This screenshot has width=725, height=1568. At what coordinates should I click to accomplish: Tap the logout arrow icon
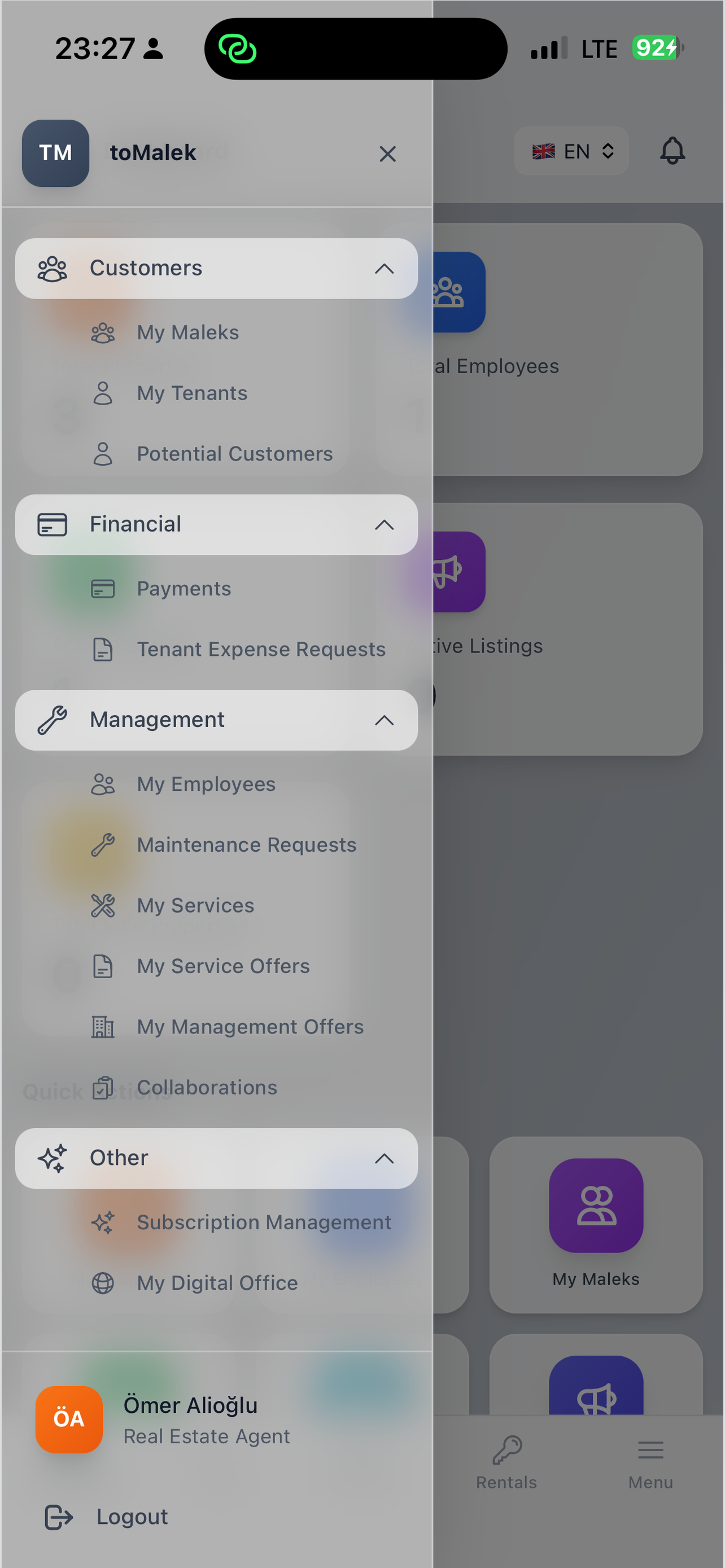[x=58, y=1517]
